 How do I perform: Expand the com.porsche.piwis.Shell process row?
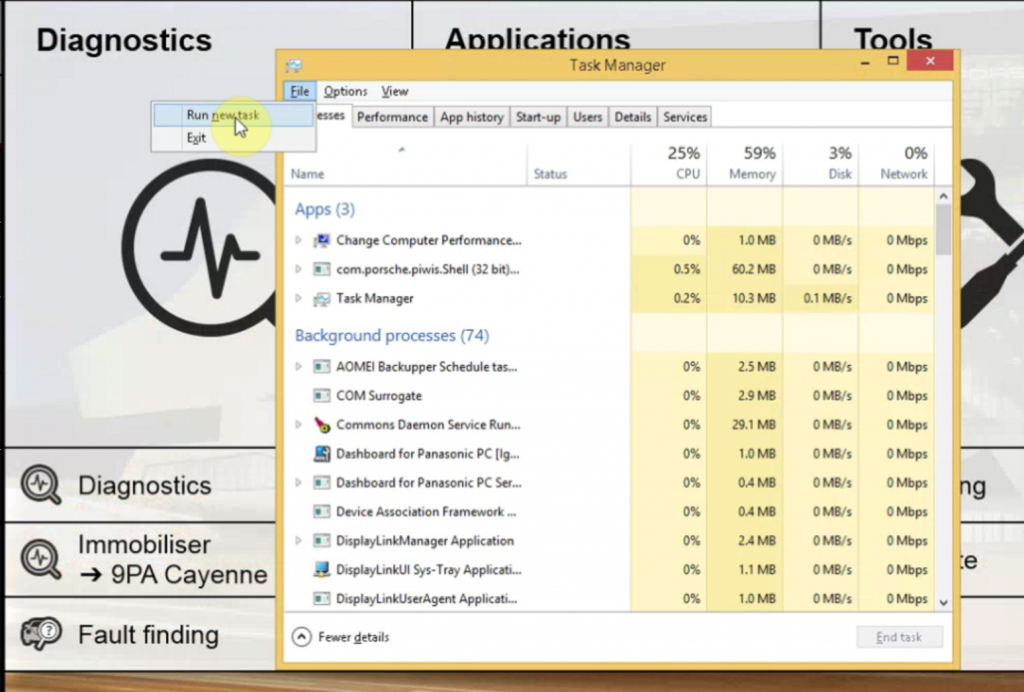298,269
